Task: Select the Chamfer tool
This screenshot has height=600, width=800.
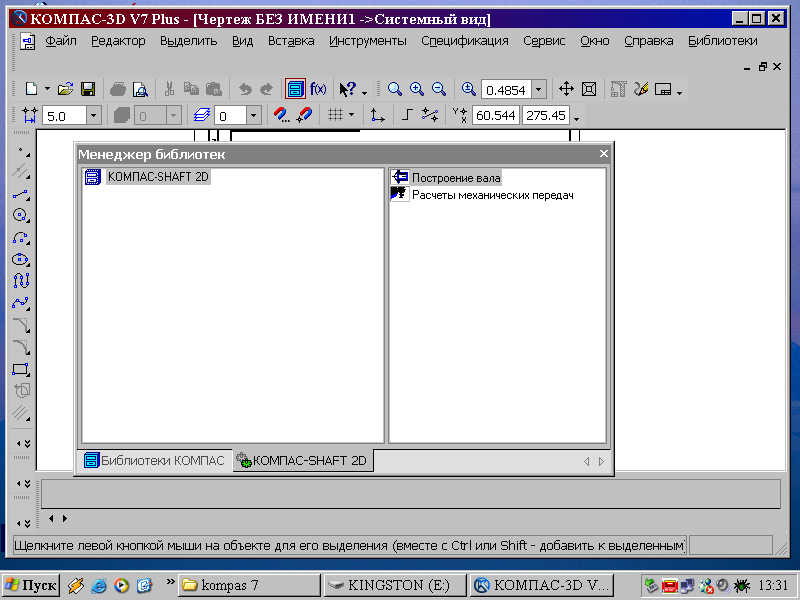Action: tap(21, 325)
